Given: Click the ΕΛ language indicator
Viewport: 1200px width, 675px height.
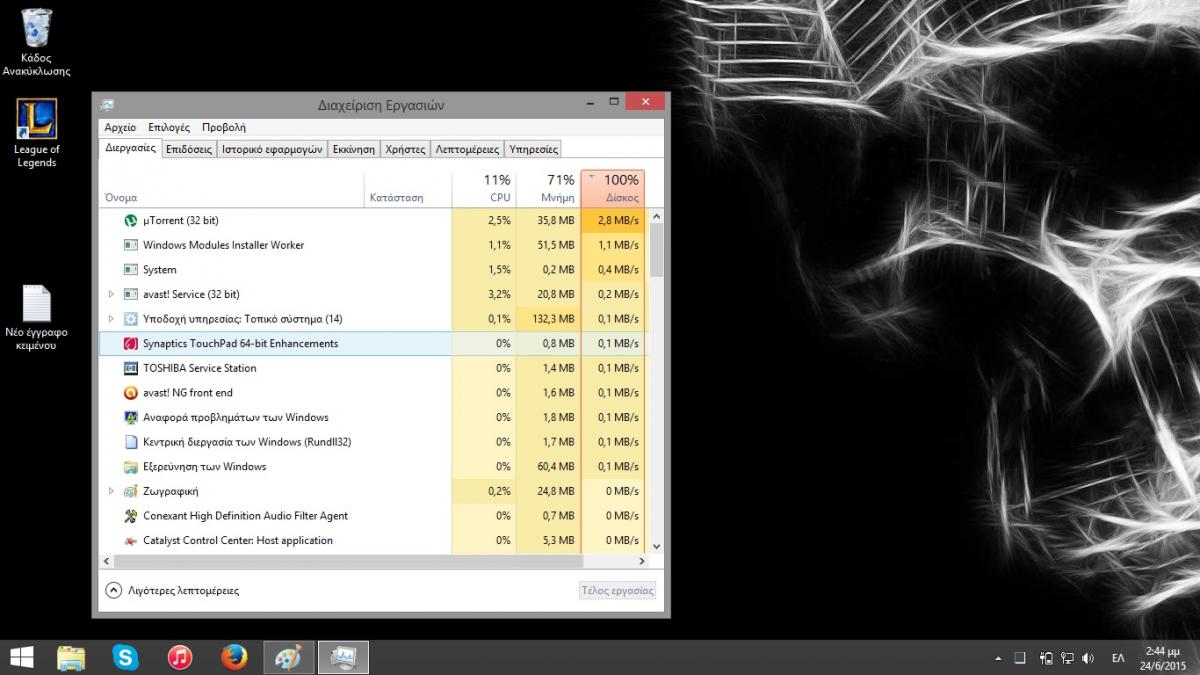Looking at the screenshot, I should [1118, 658].
